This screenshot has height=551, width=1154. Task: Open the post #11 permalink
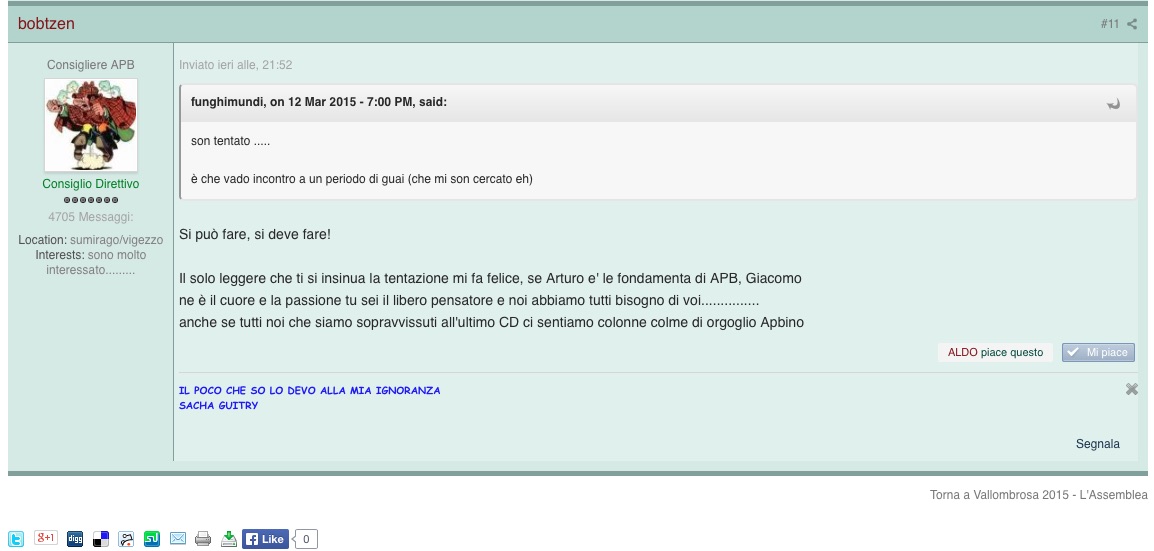(1109, 24)
